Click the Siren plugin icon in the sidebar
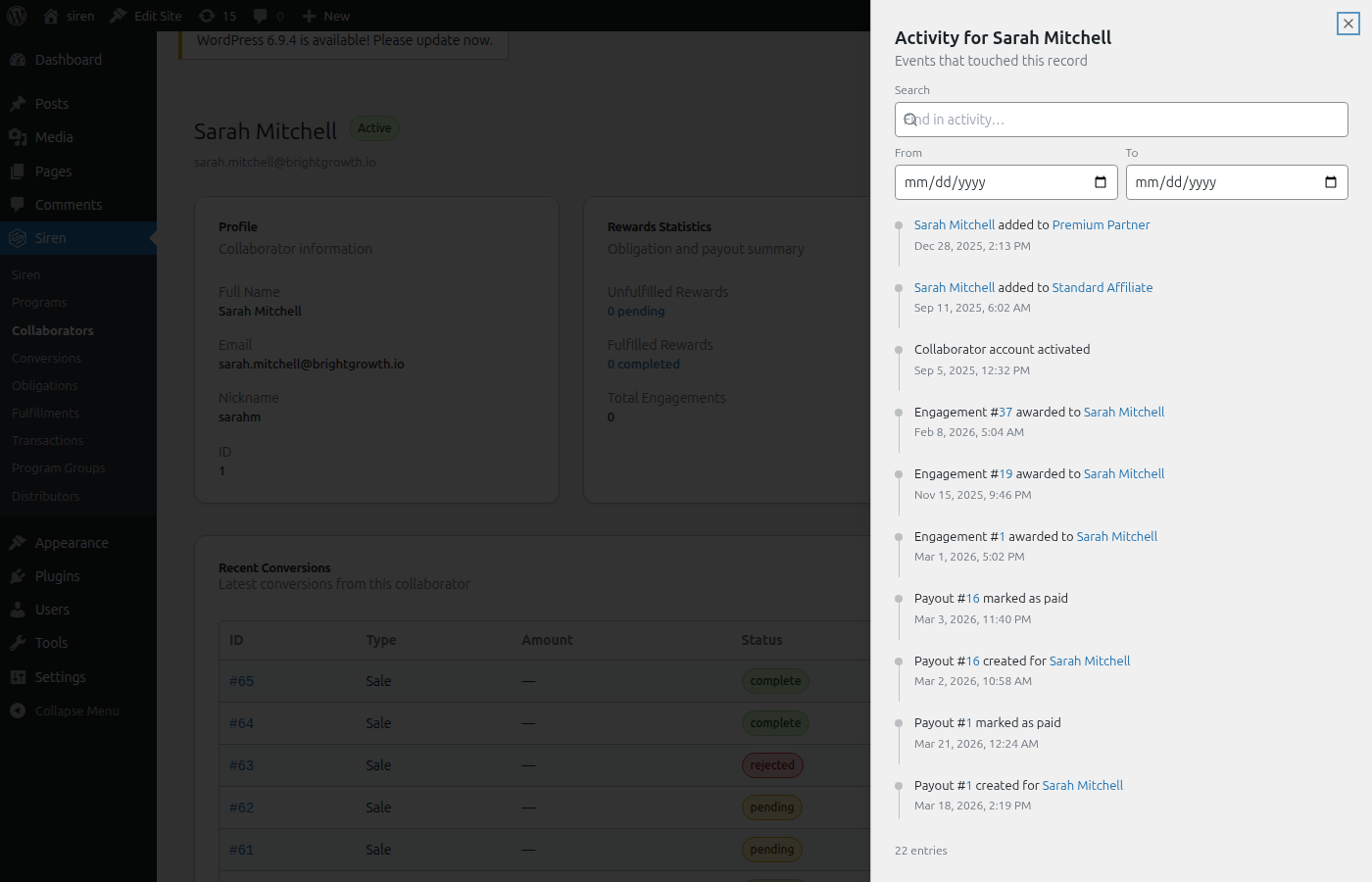The image size is (1372, 882). pyautogui.click(x=18, y=237)
